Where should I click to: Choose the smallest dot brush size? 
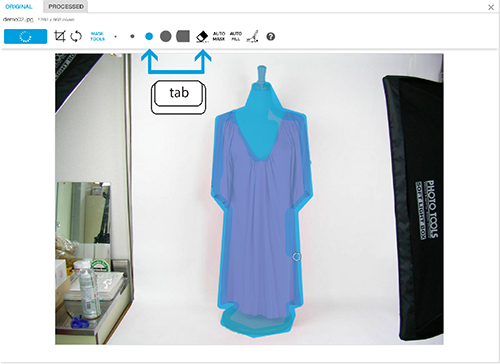click(115, 37)
